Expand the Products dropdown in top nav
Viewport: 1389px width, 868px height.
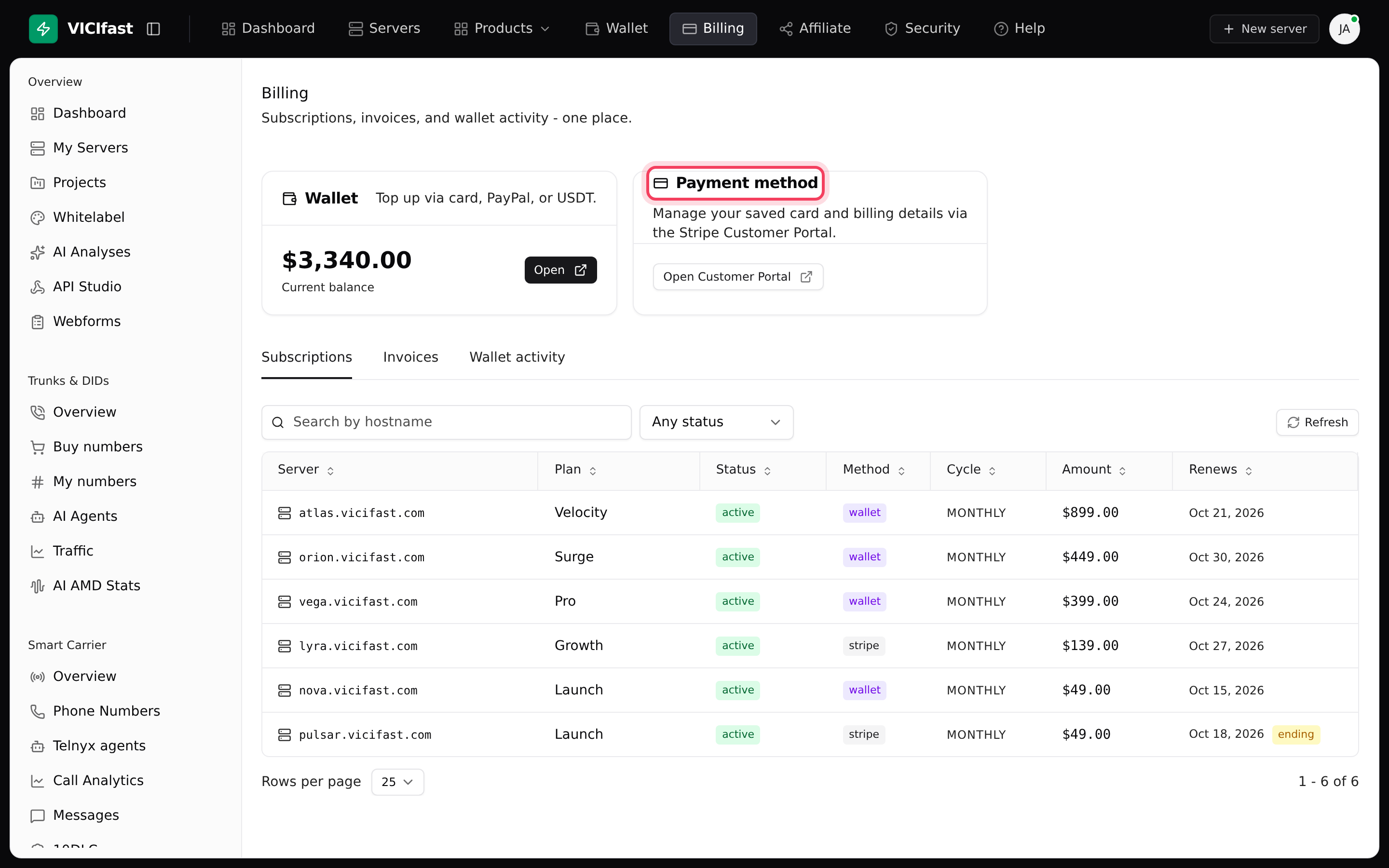(x=502, y=29)
